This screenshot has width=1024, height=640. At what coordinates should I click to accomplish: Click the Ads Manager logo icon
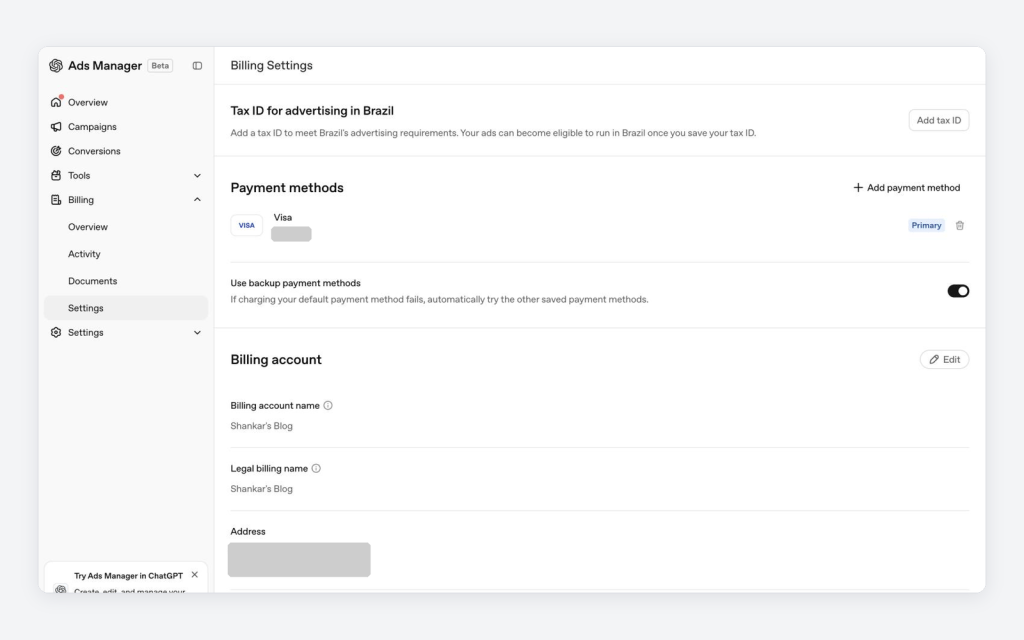(x=56, y=65)
